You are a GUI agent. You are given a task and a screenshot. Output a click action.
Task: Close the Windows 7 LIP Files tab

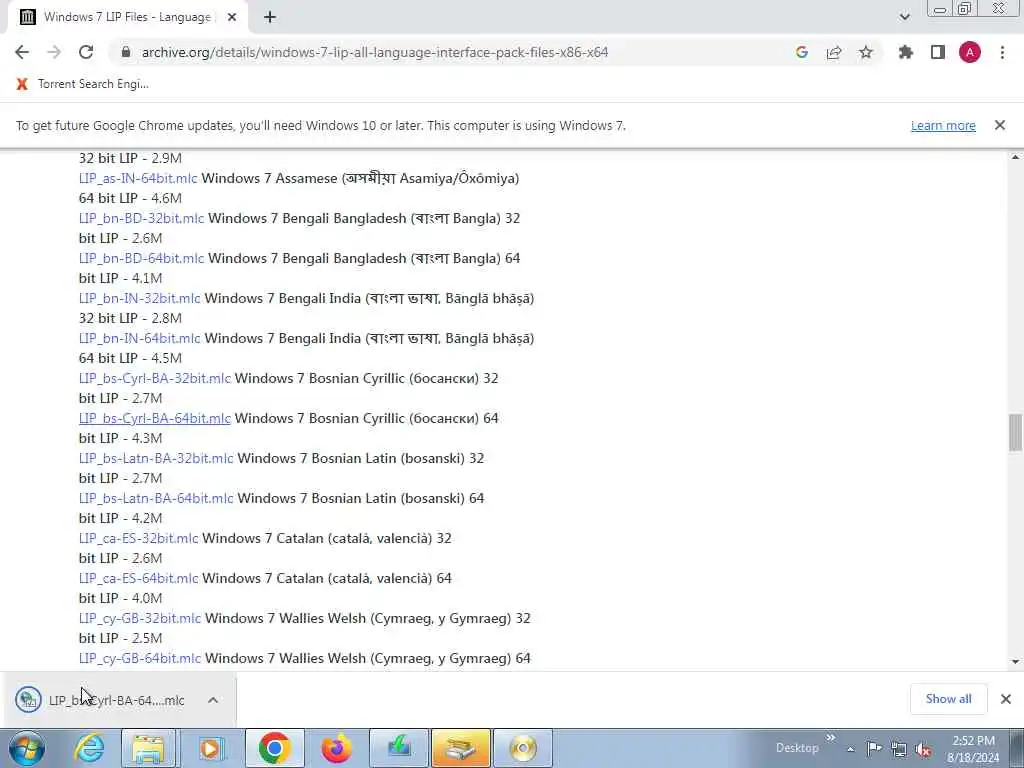click(232, 17)
